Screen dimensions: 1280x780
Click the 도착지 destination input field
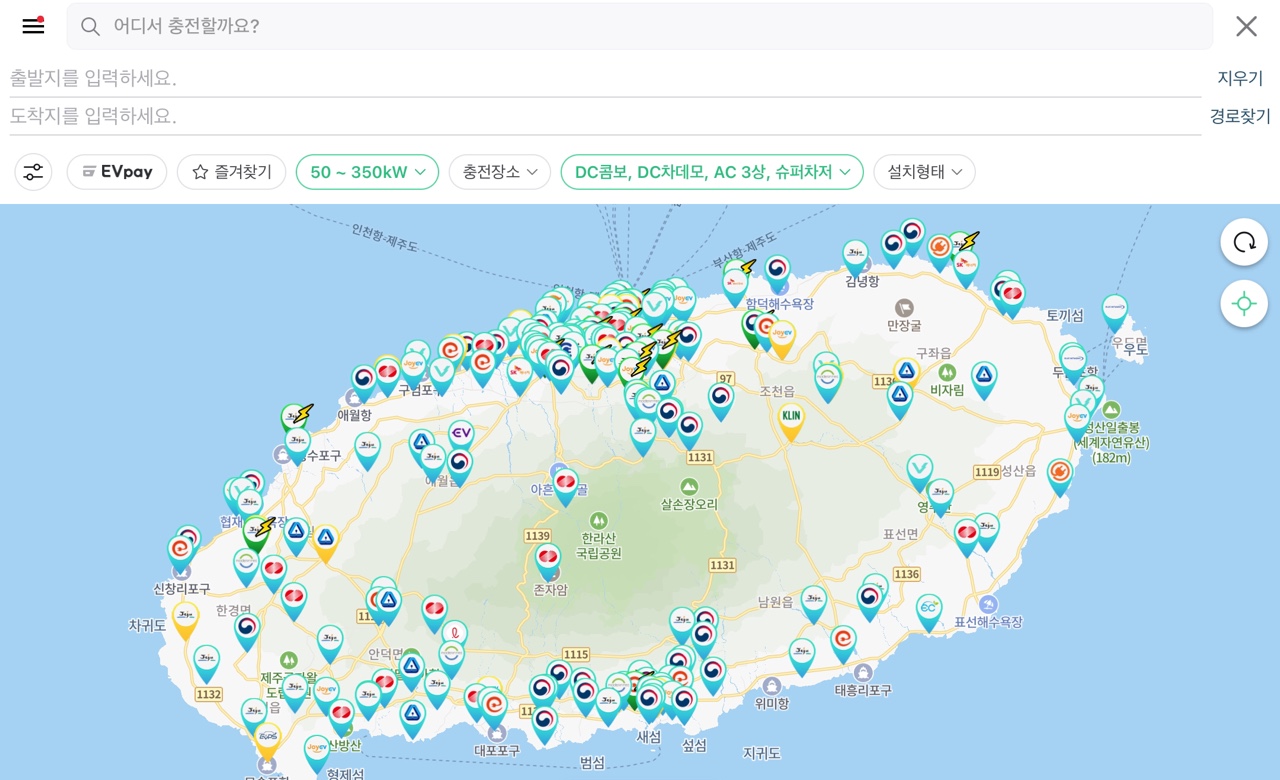tap(605, 116)
